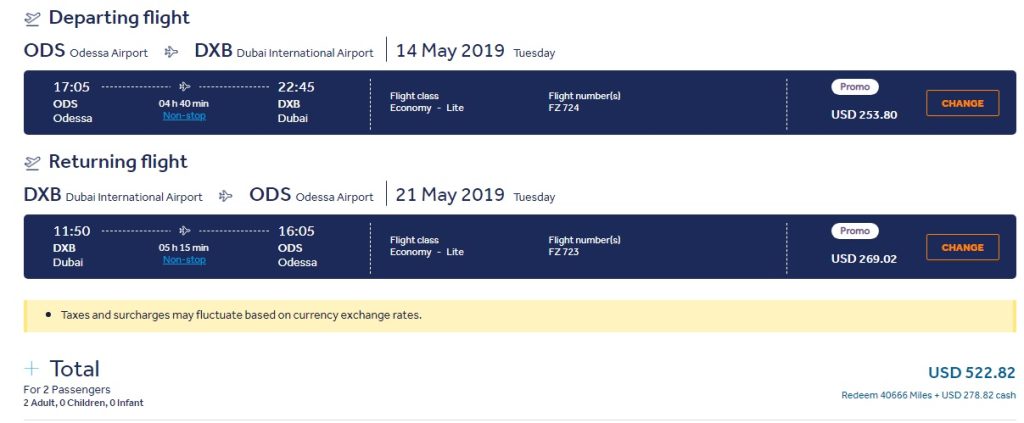The width and height of the screenshot is (1024, 423).
Task: Click the Promo badge on the departing flight
Action: pos(854,87)
